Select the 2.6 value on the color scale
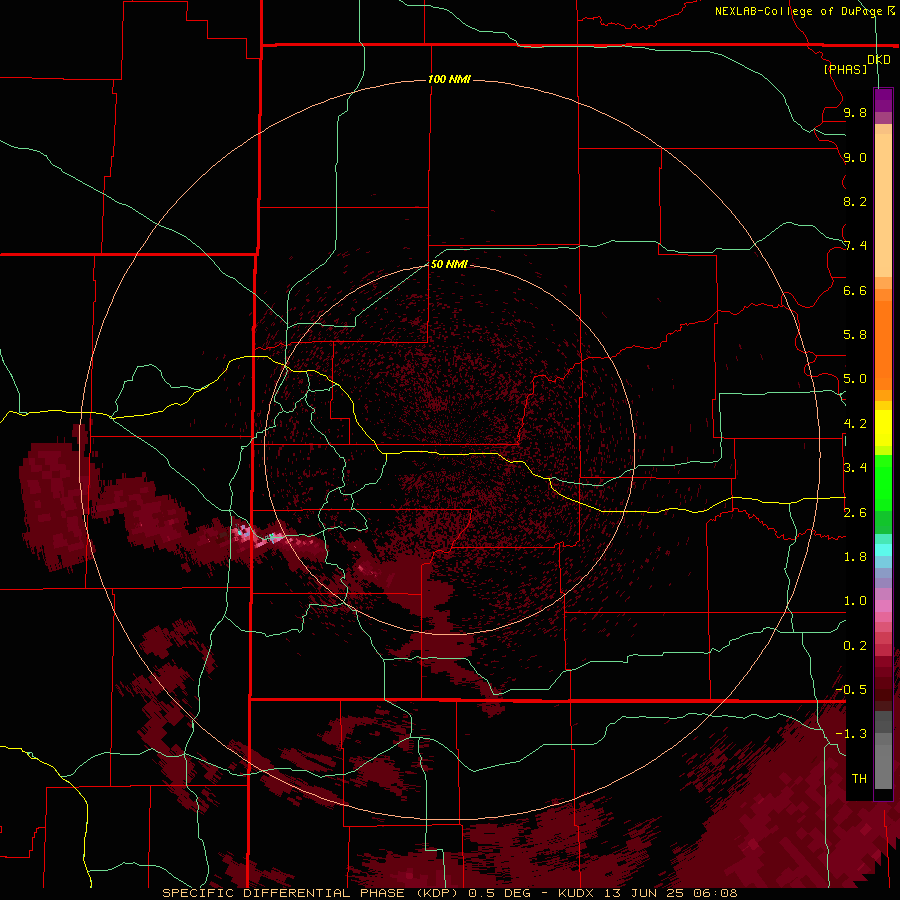This screenshot has width=900, height=900. point(855,512)
